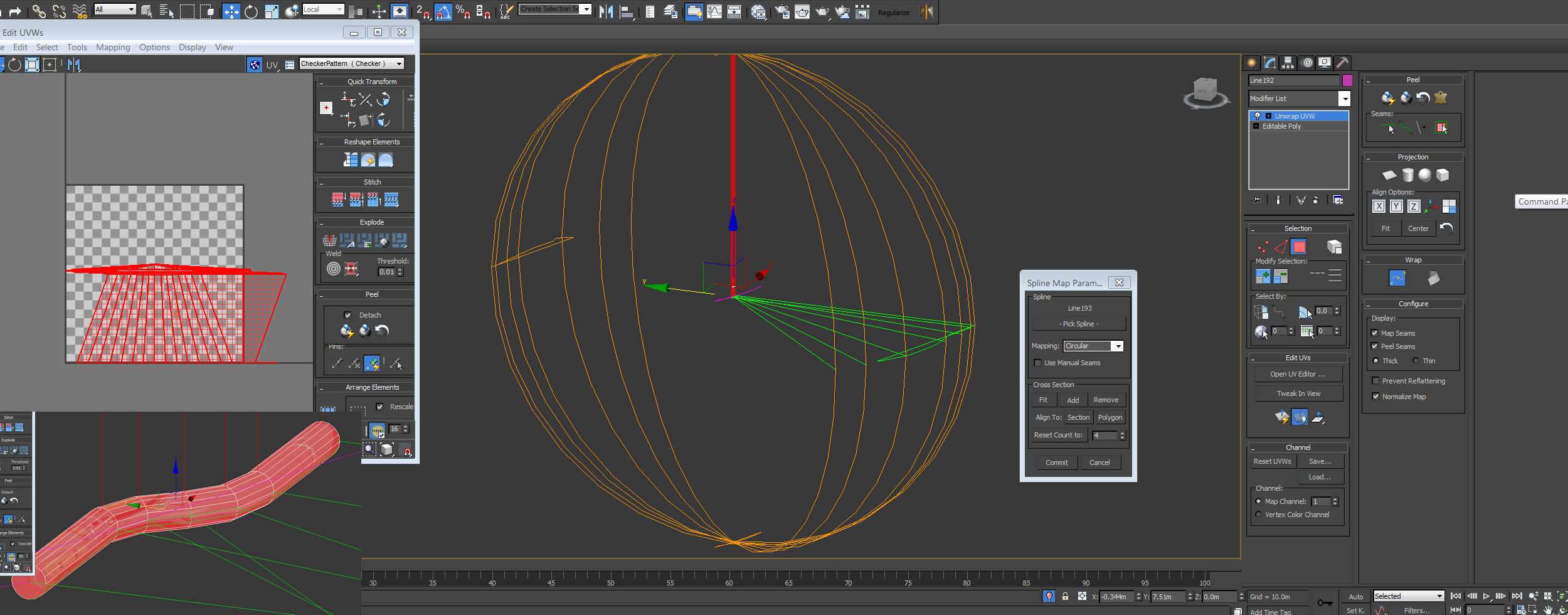Viewport: 1568px width, 615px height.
Task: Click the Align to X button
Action: tap(1379, 206)
